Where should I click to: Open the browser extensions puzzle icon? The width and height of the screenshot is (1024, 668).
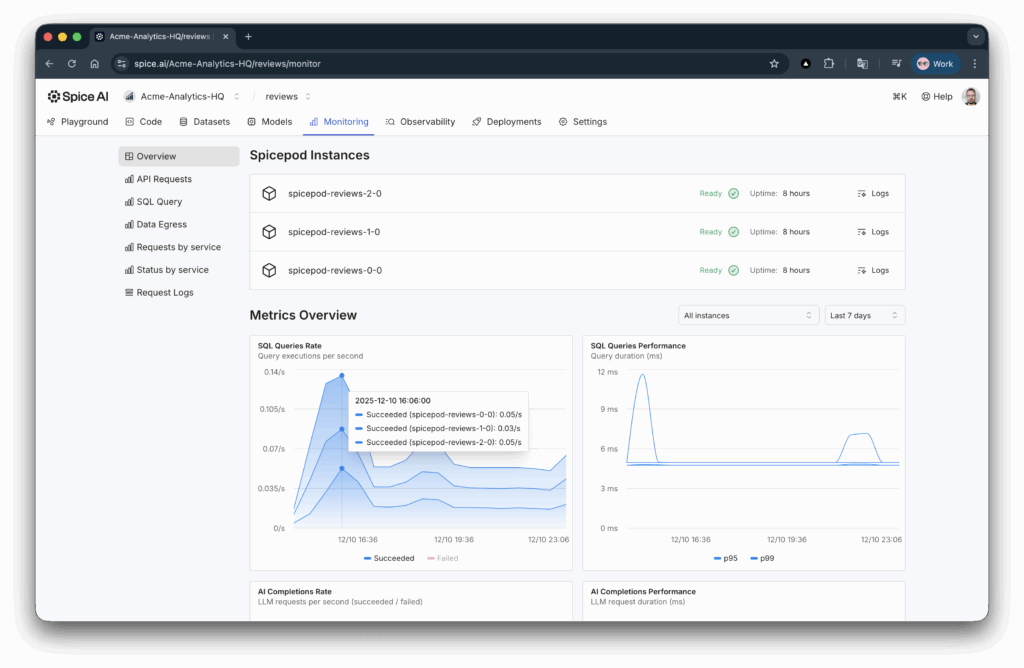click(829, 63)
